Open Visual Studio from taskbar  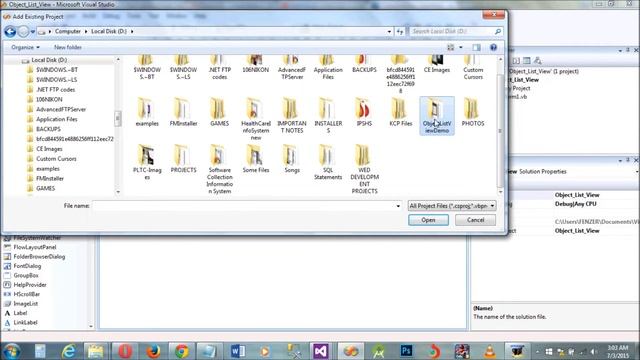point(321,351)
